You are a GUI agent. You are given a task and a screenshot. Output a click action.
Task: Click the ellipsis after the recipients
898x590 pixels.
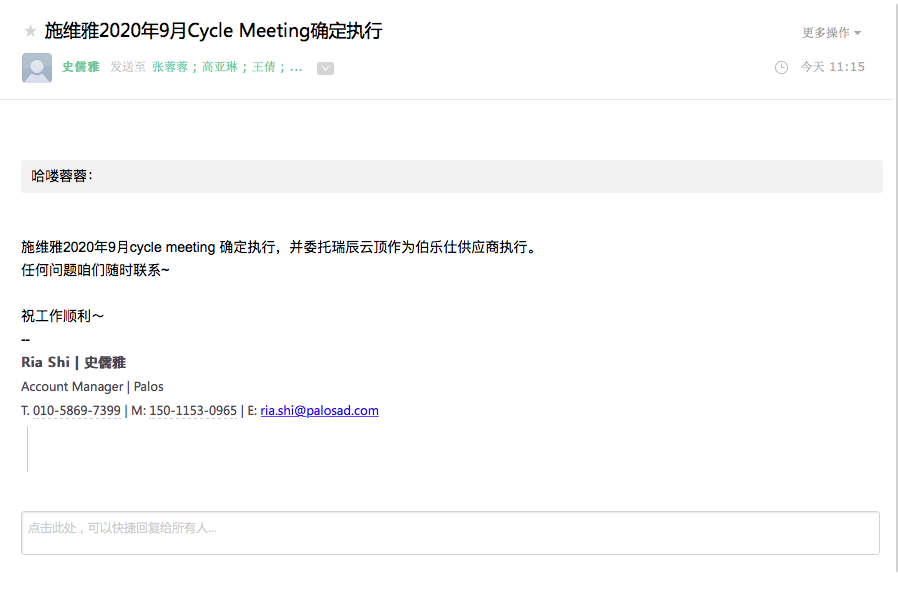tap(296, 67)
